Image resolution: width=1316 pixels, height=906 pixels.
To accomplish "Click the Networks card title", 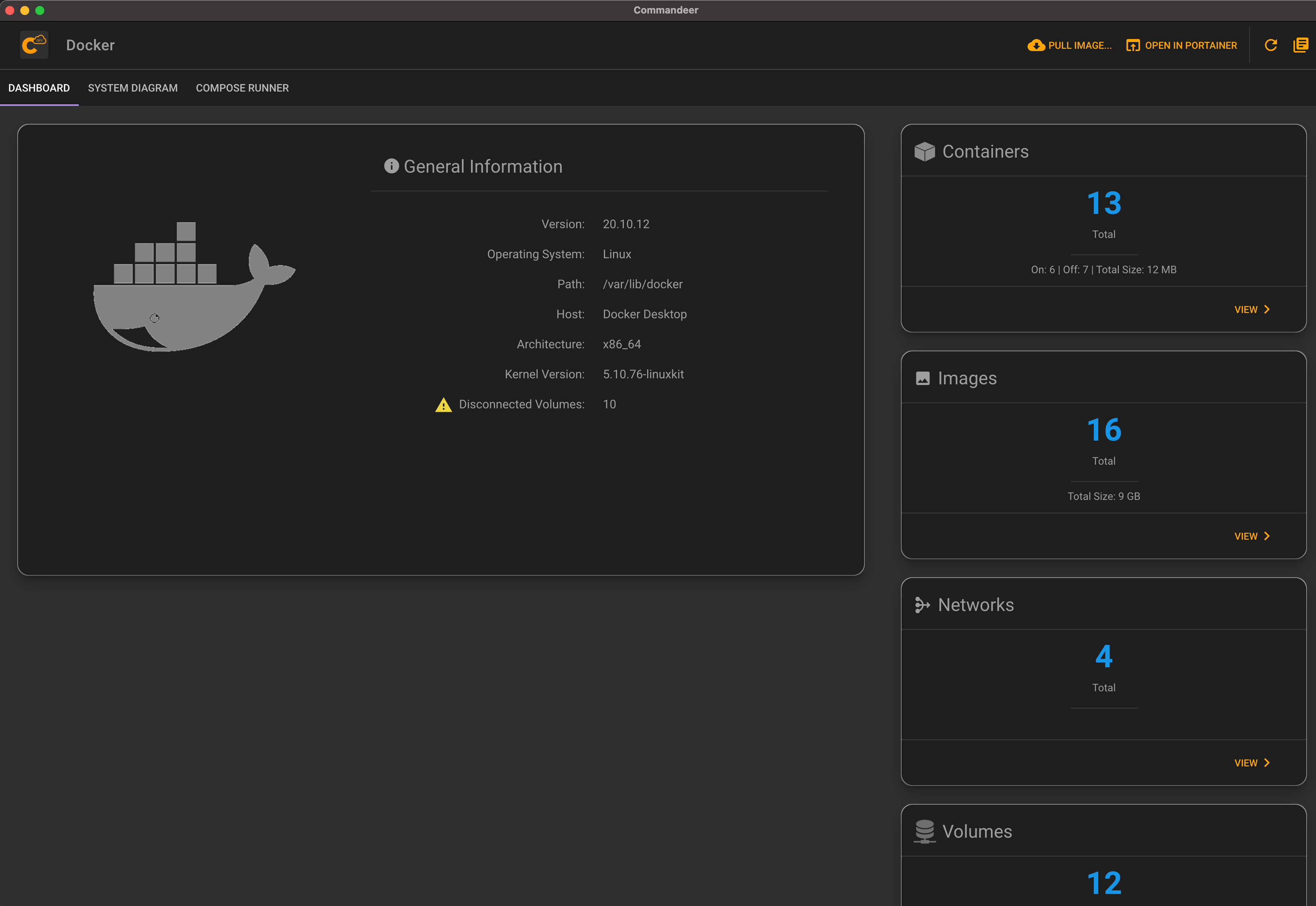I will (976, 605).
